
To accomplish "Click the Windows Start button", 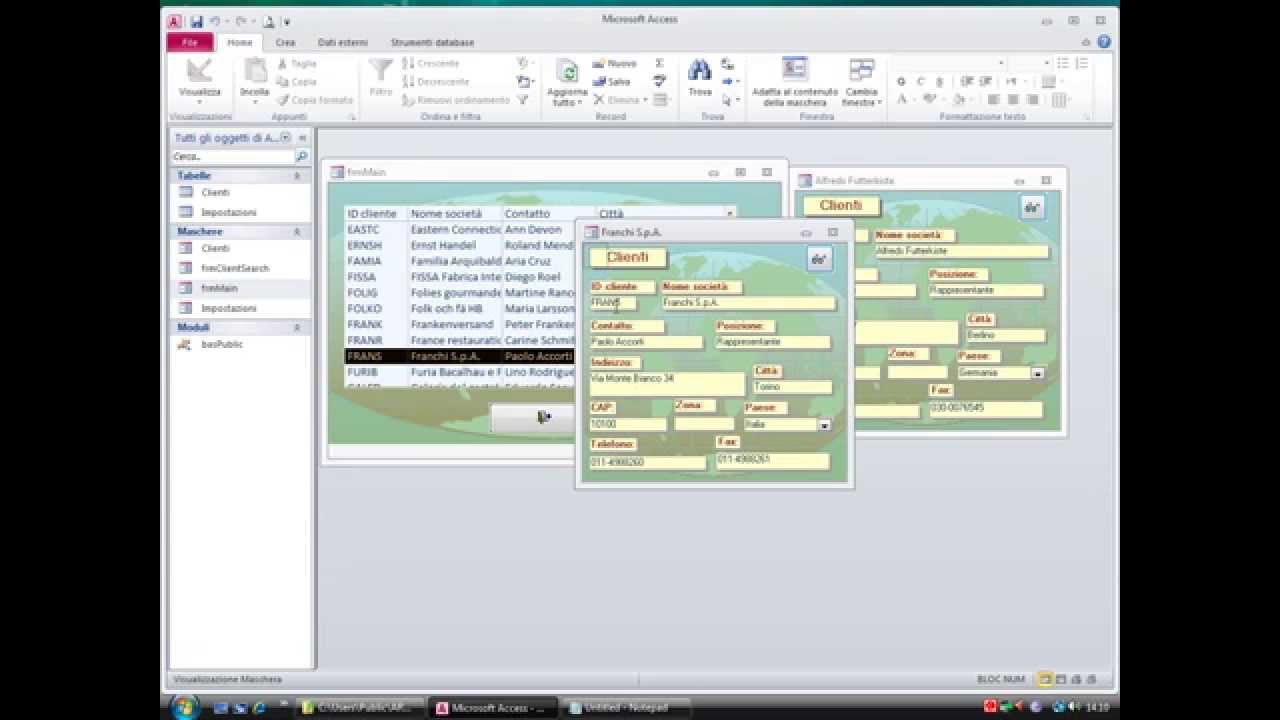I will tap(185, 707).
